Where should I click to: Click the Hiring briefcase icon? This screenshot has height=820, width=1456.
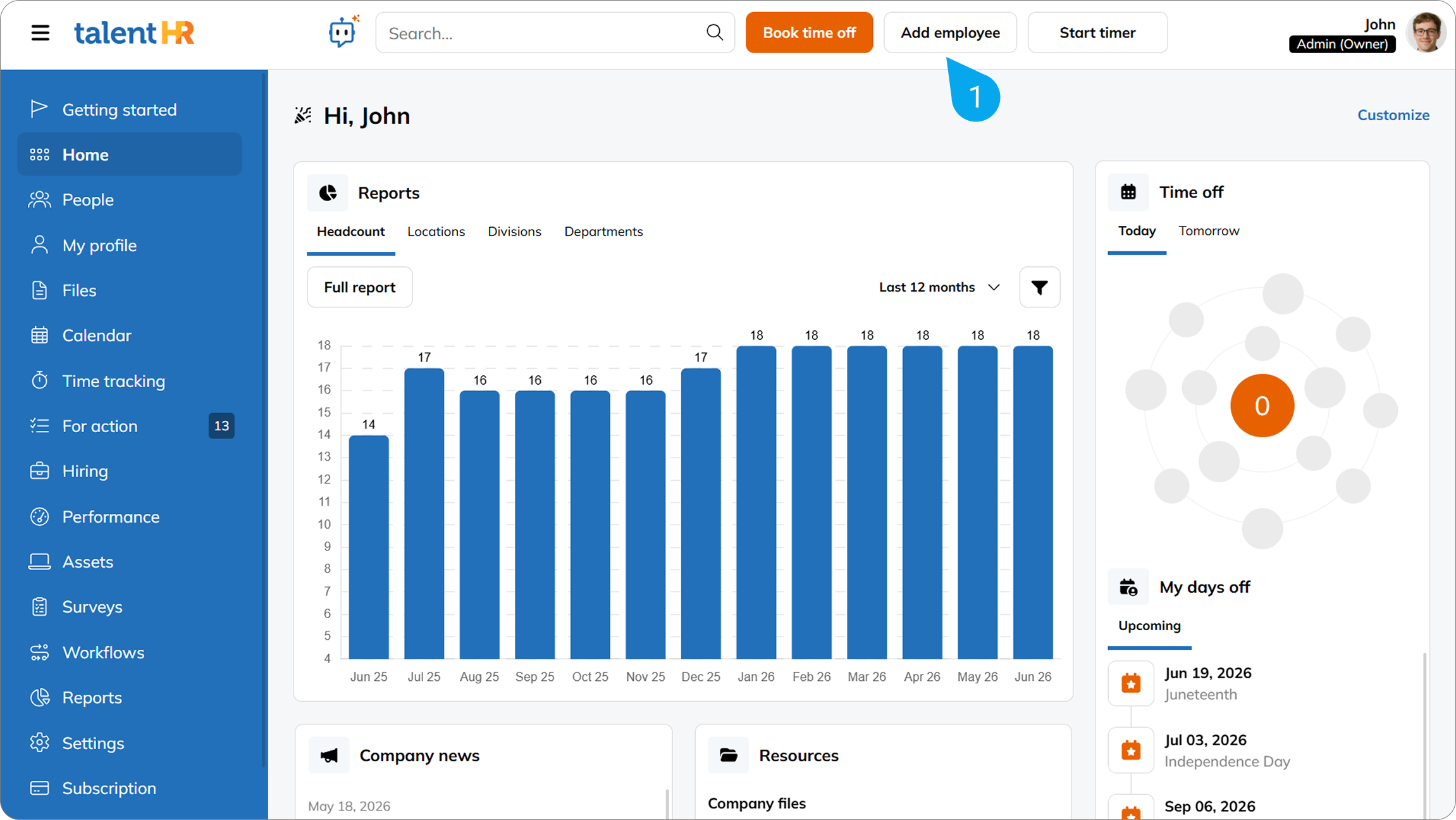pos(39,471)
